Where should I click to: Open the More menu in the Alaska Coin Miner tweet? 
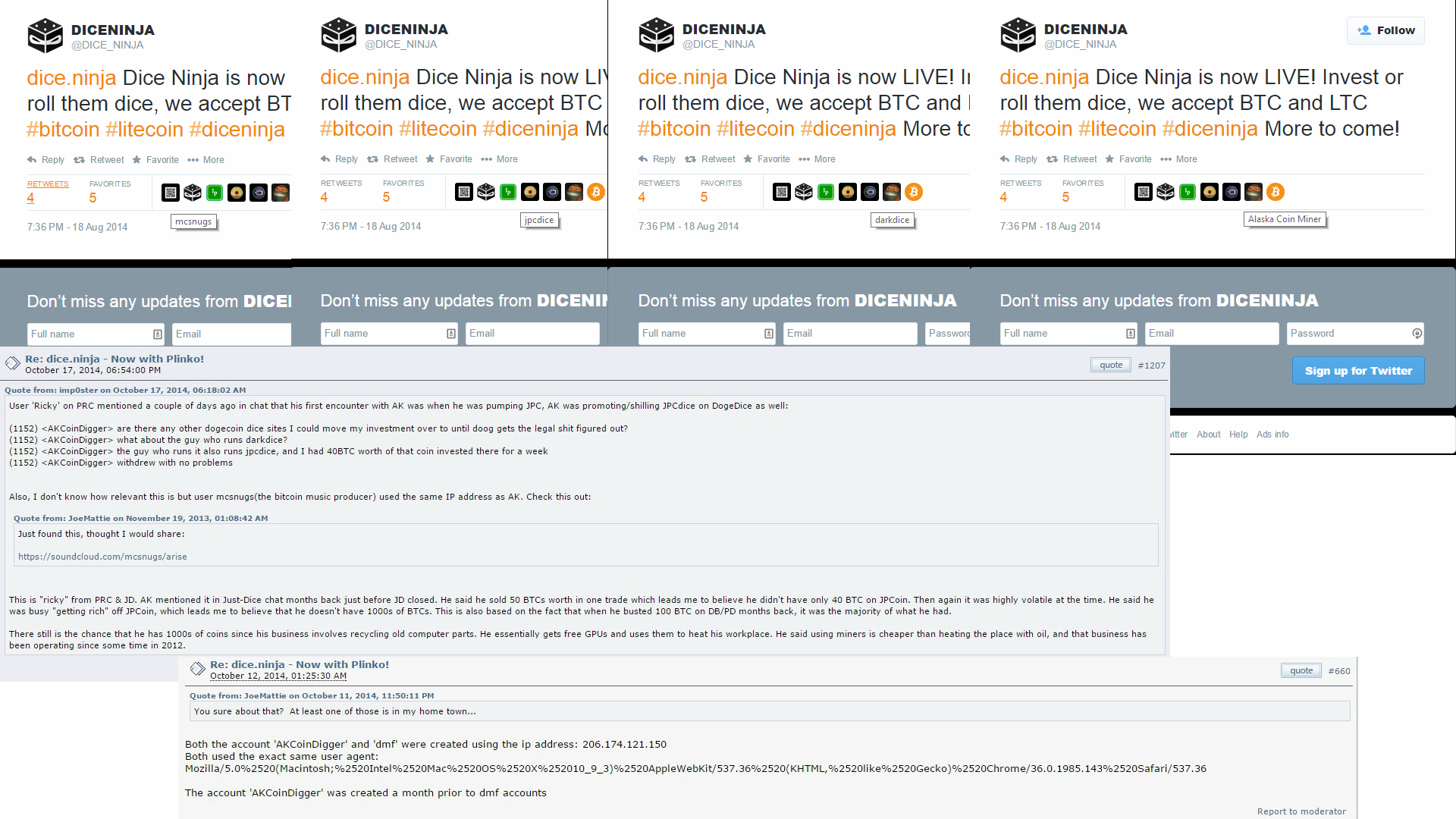click(1178, 159)
